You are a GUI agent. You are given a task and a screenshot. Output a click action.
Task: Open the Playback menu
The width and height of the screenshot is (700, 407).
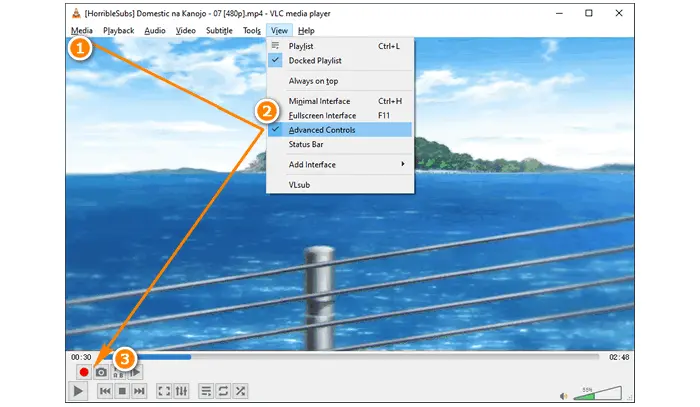pos(118,30)
